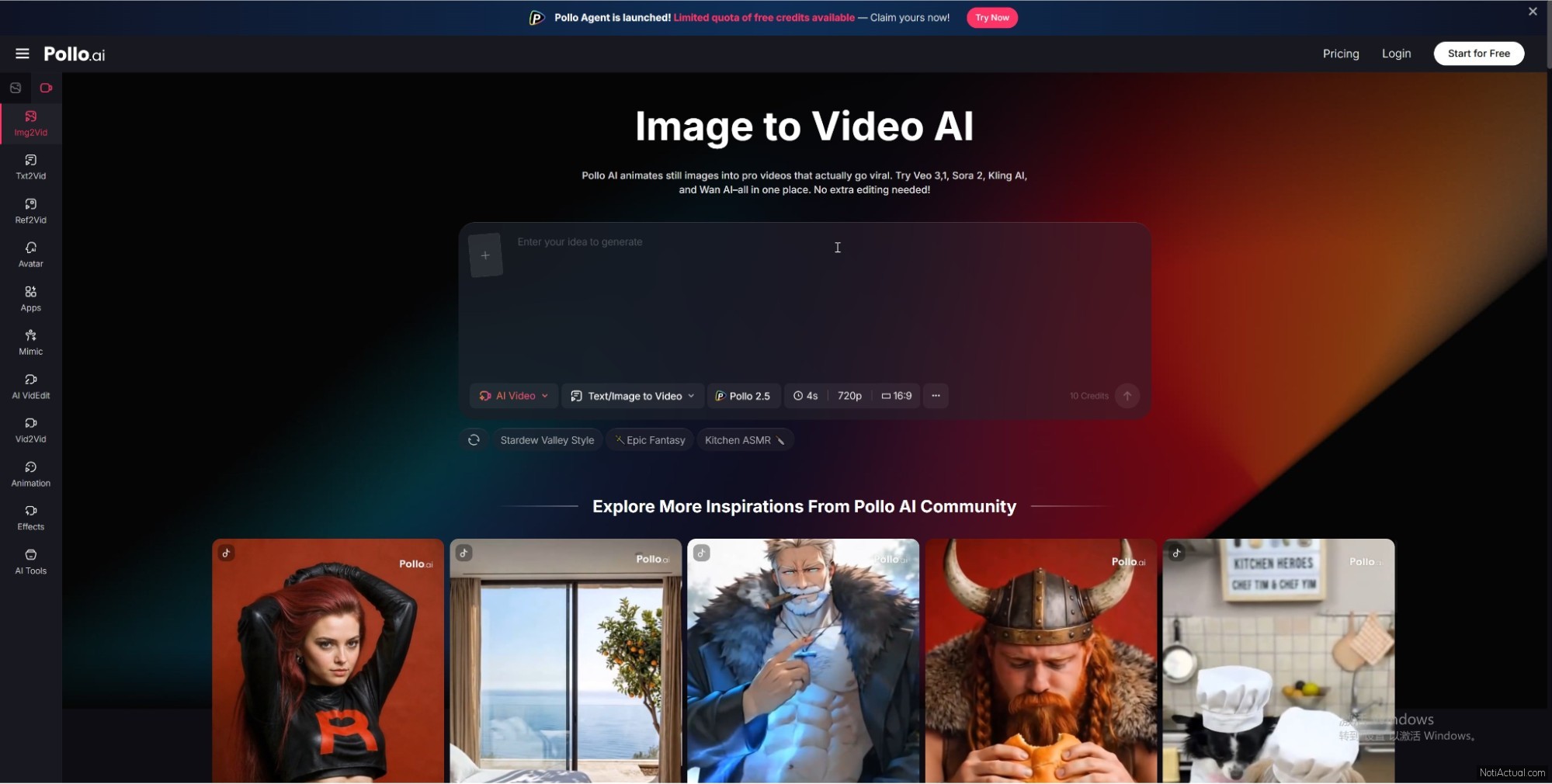
Task: Click the Try Now banner button
Action: (992, 17)
